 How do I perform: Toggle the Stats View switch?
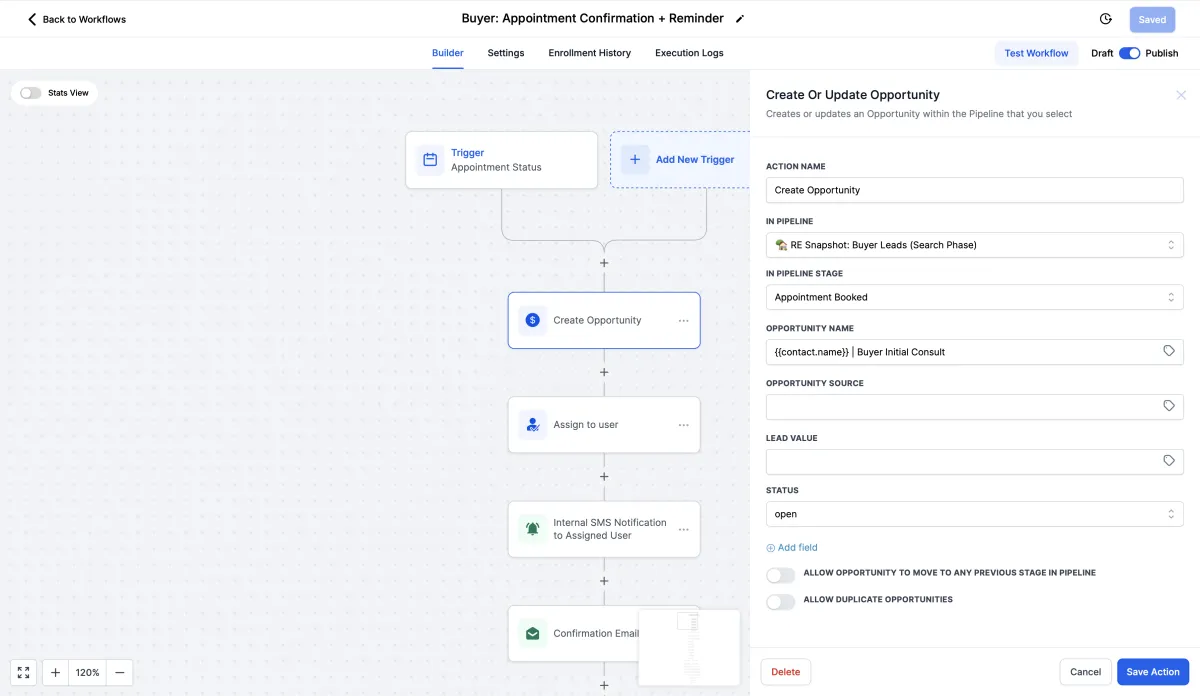pos(31,93)
